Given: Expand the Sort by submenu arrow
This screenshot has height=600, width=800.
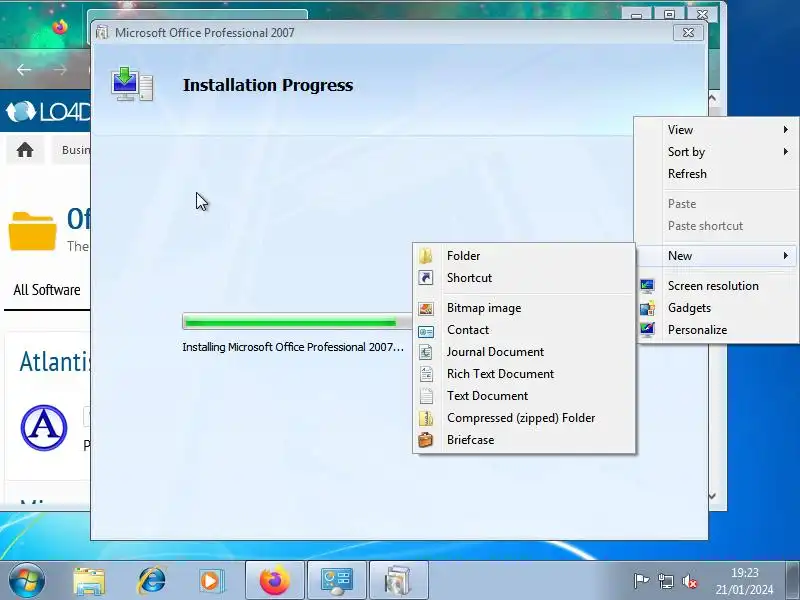Looking at the screenshot, I should 786,152.
